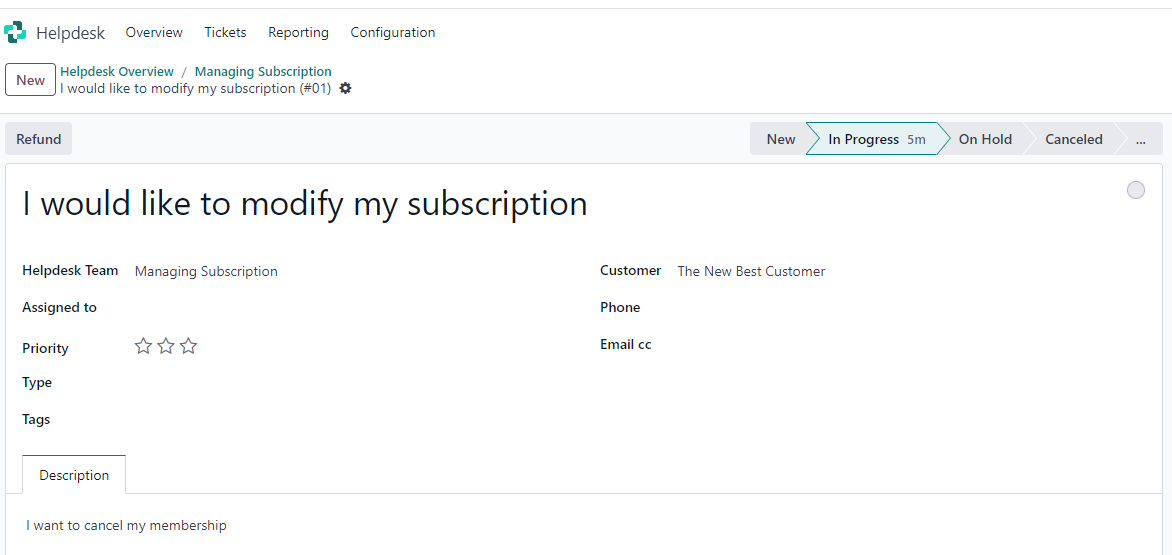Select the Description tab

74,475
